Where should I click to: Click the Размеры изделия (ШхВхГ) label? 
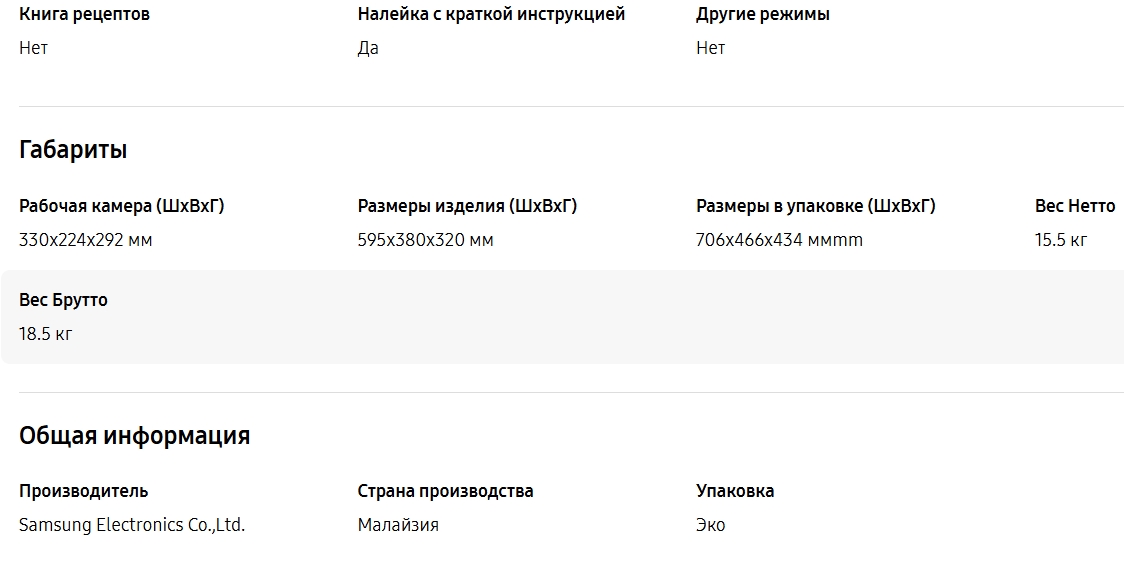pos(467,206)
